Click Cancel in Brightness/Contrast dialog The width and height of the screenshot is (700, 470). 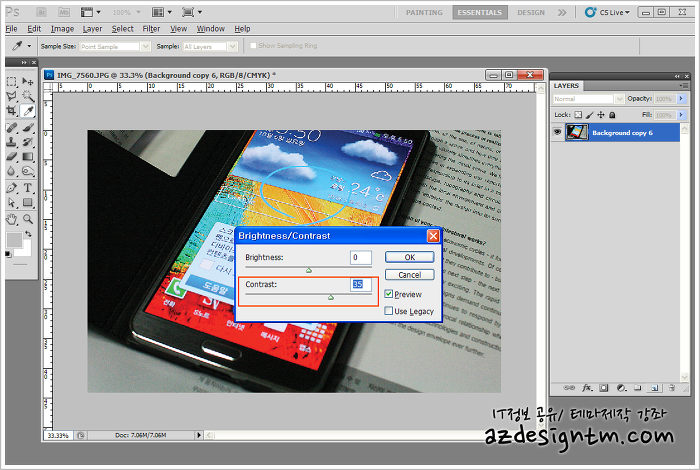tap(409, 275)
